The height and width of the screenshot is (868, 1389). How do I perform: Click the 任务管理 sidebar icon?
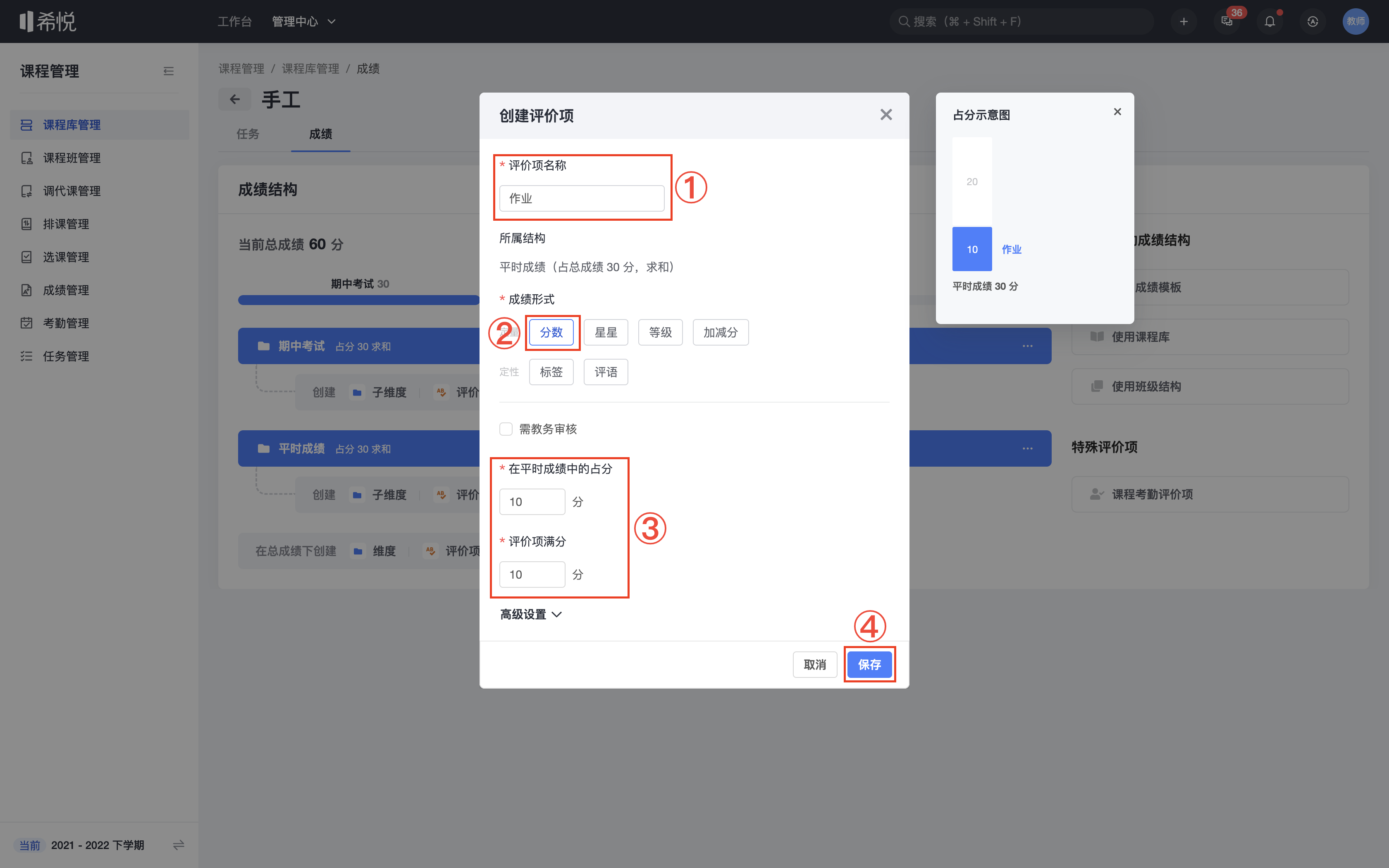(26, 356)
